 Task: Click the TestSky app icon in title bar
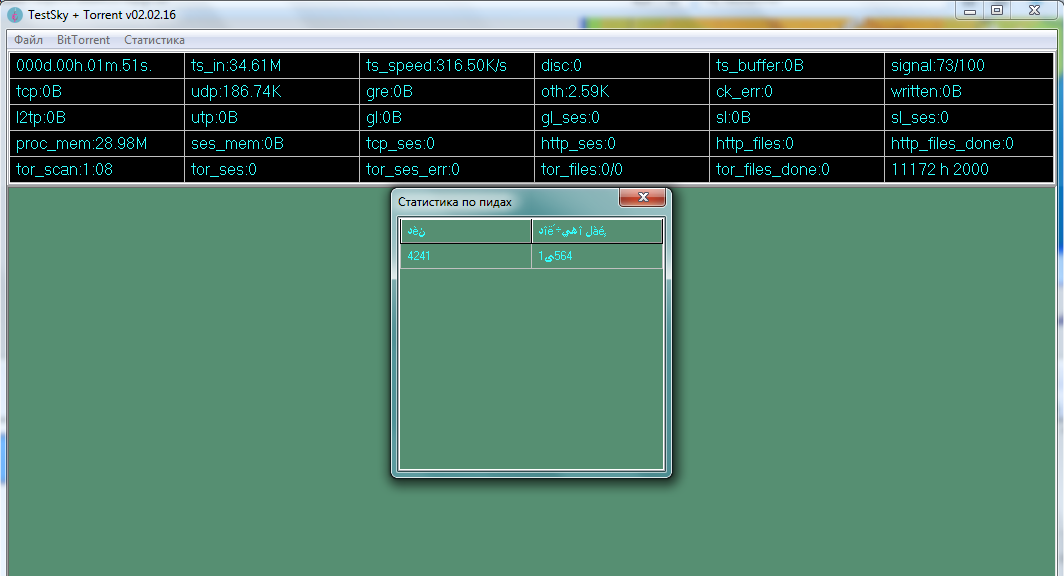[14, 14]
